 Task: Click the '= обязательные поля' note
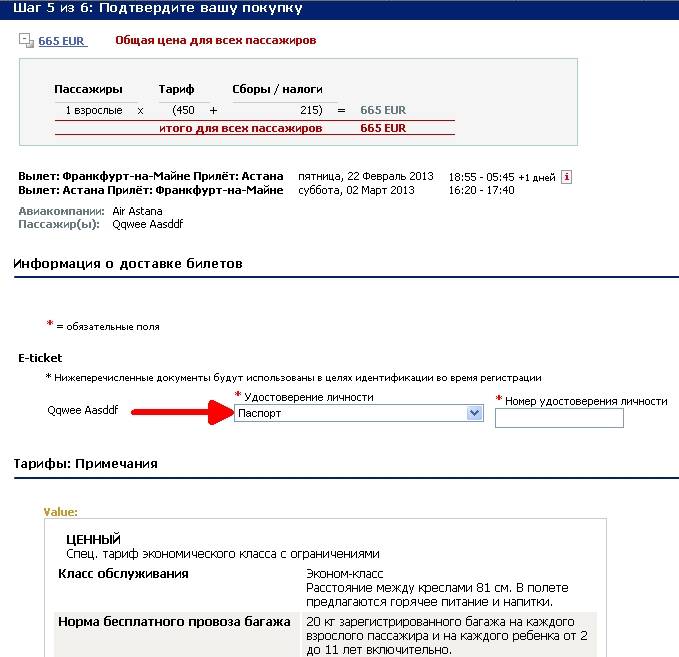108,327
